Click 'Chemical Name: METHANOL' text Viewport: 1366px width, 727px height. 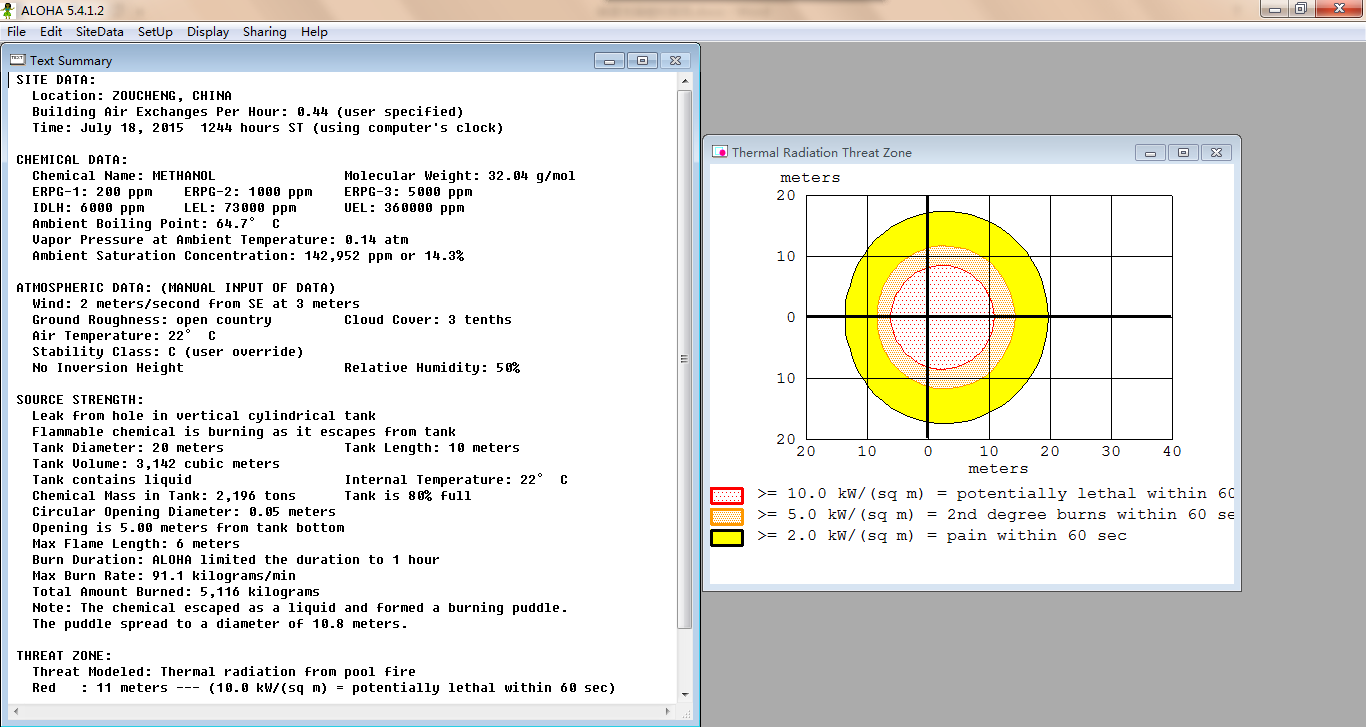pyautogui.click(x=124, y=176)
